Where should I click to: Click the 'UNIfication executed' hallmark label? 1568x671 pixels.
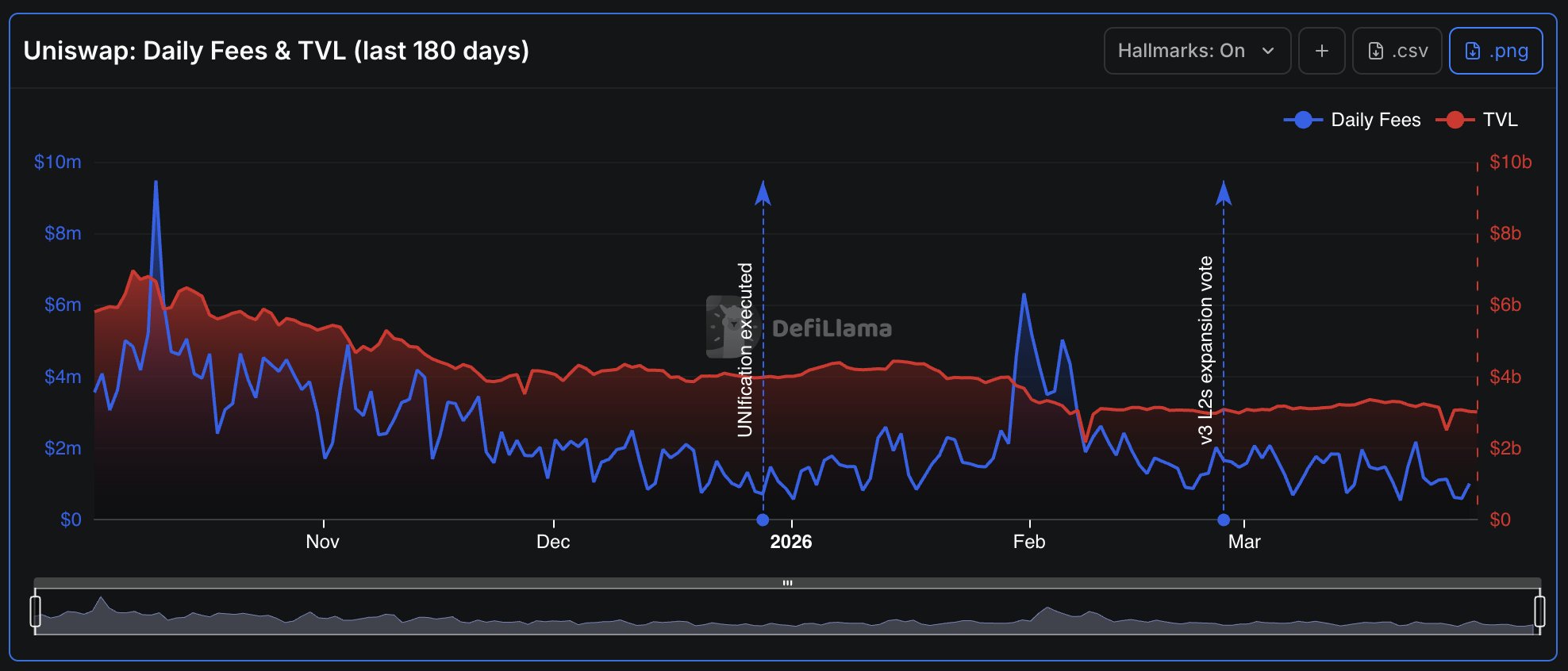tap(744, 350)
